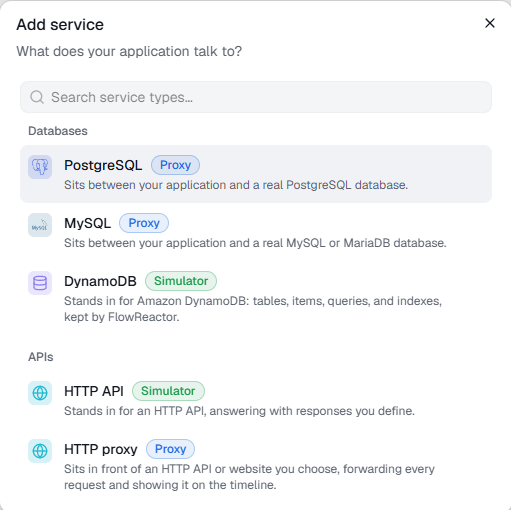511x510 pixels.
Task: Click the Proxy badge next to PostgreSQL
Action: click(175, 165)
